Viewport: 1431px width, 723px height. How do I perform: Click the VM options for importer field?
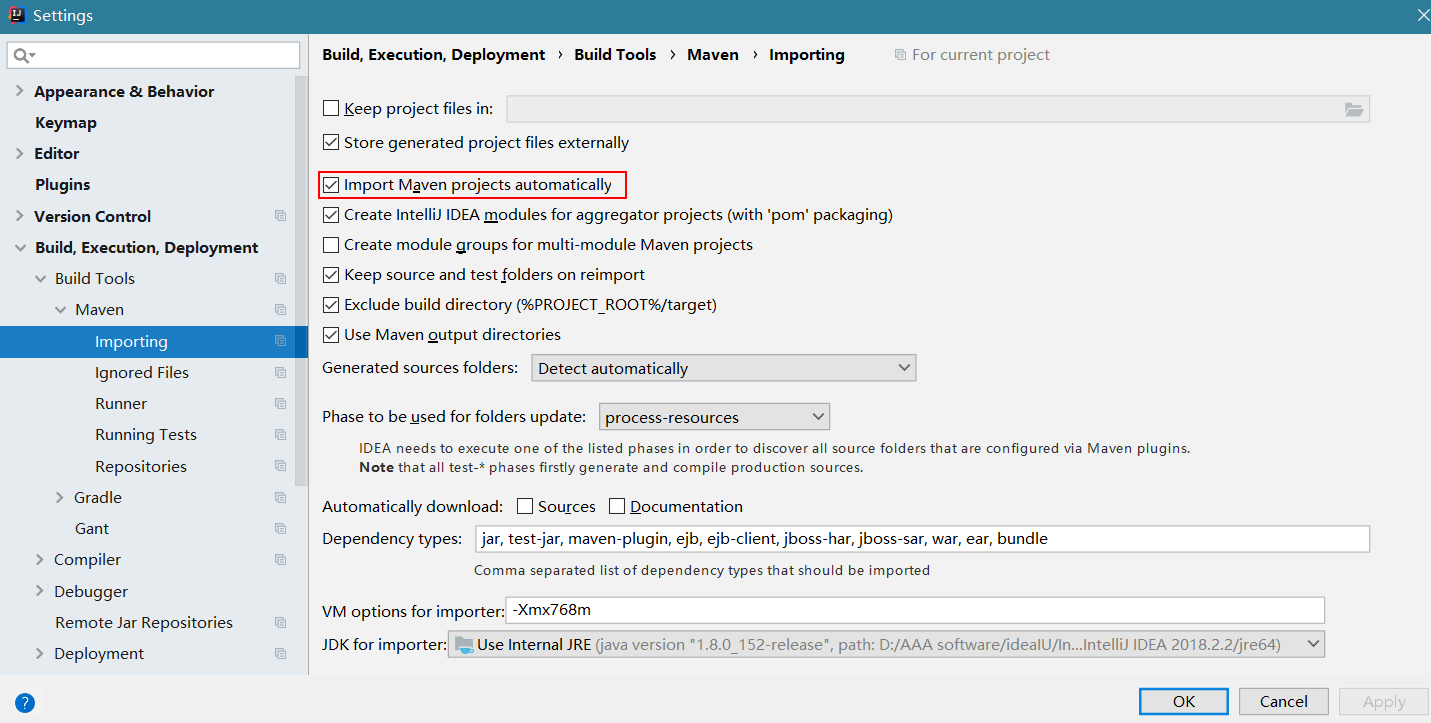[x=915, y=610]
